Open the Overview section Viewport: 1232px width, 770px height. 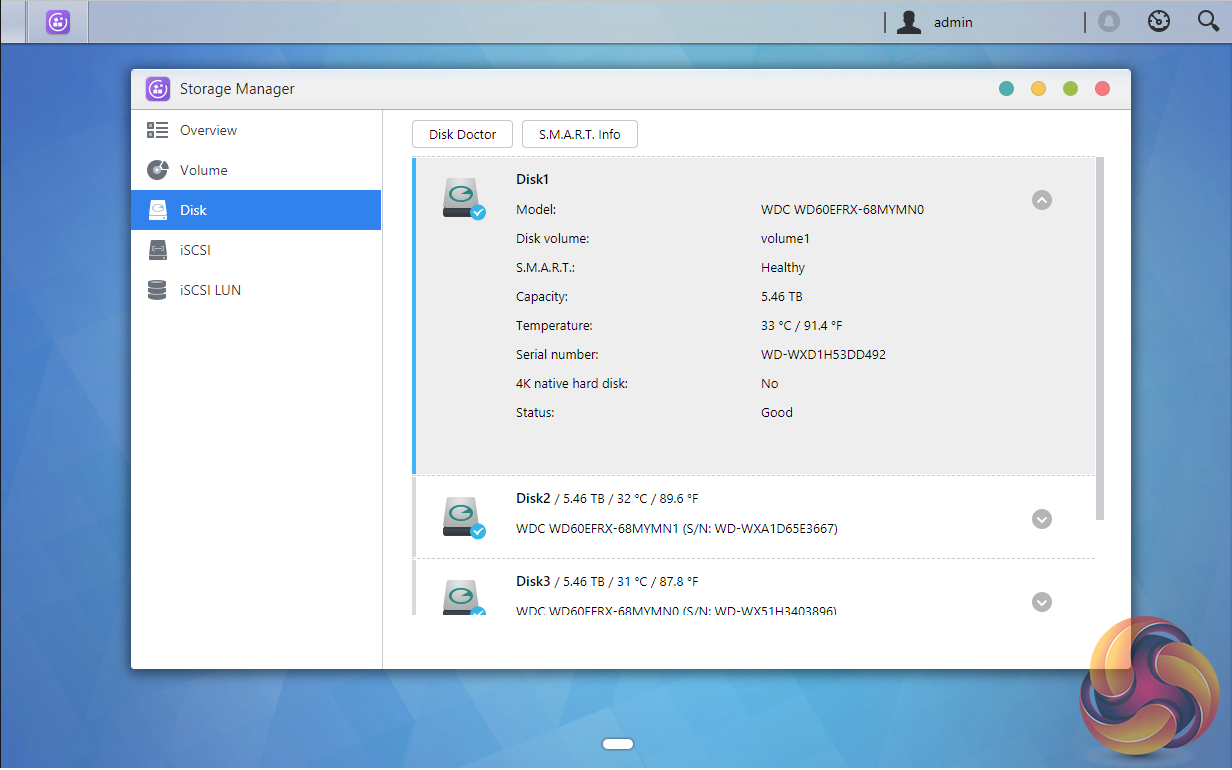tap(208, 130)
